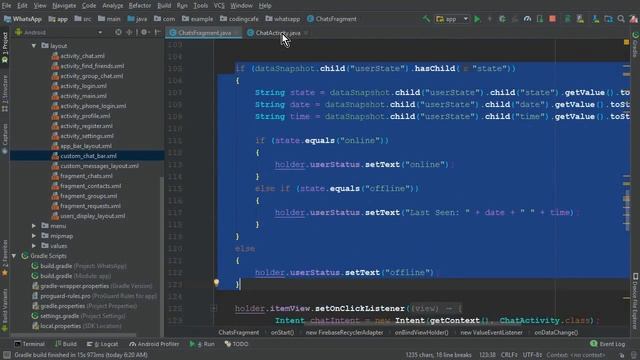Click the Make Project hammer icon

click(426, 19)
